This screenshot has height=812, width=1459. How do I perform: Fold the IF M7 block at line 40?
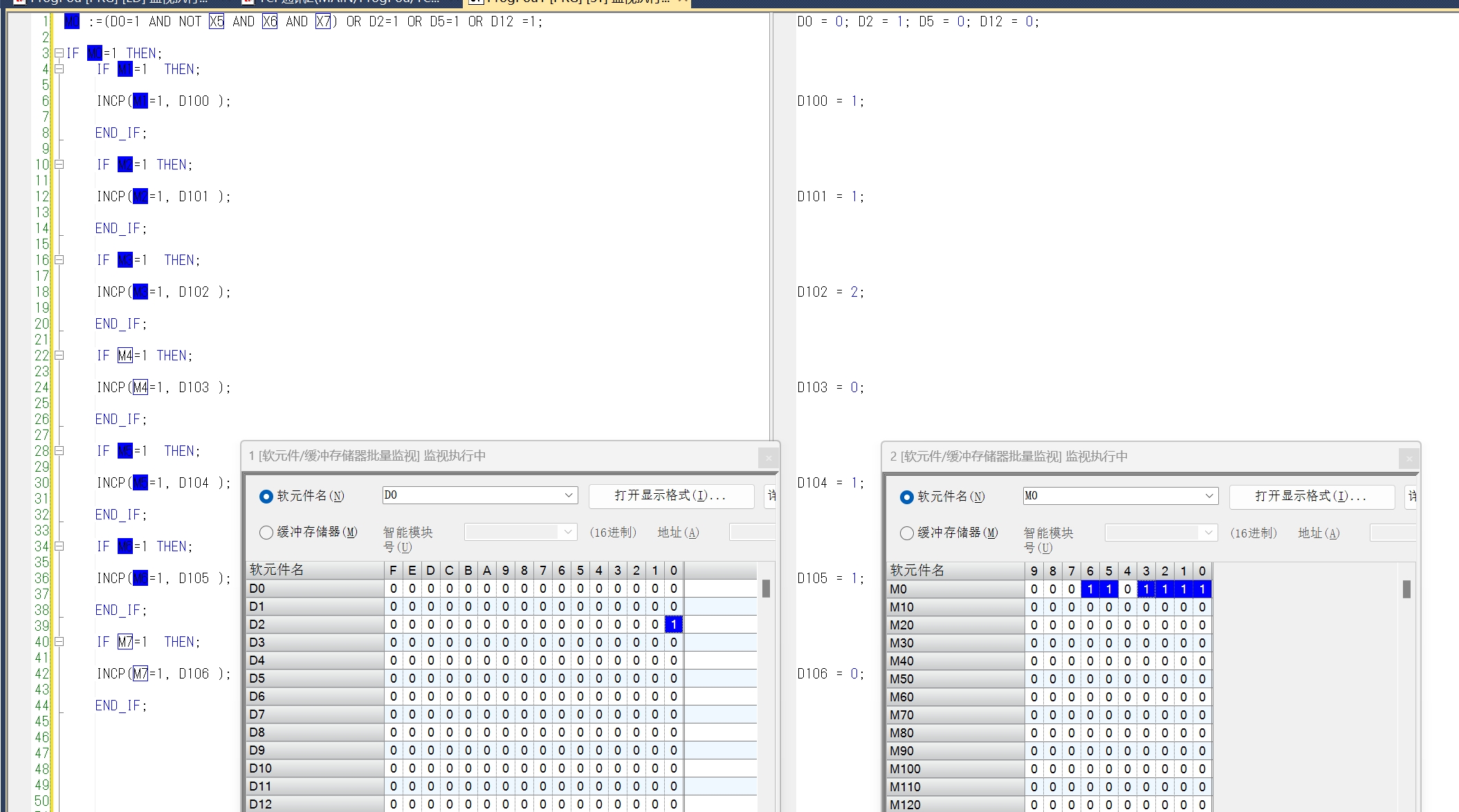[59, 642]
